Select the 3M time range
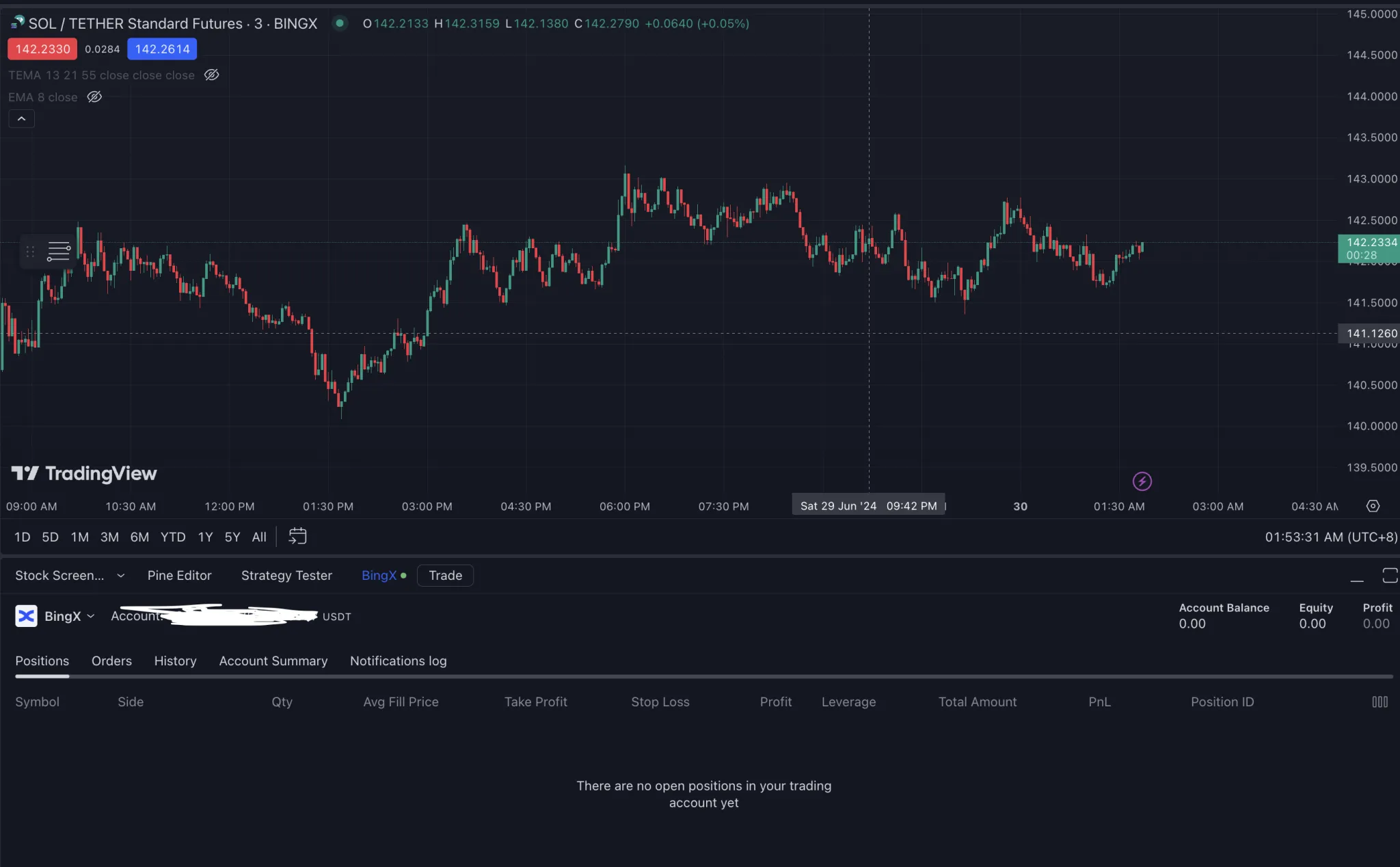 click(x=109, y=537)
